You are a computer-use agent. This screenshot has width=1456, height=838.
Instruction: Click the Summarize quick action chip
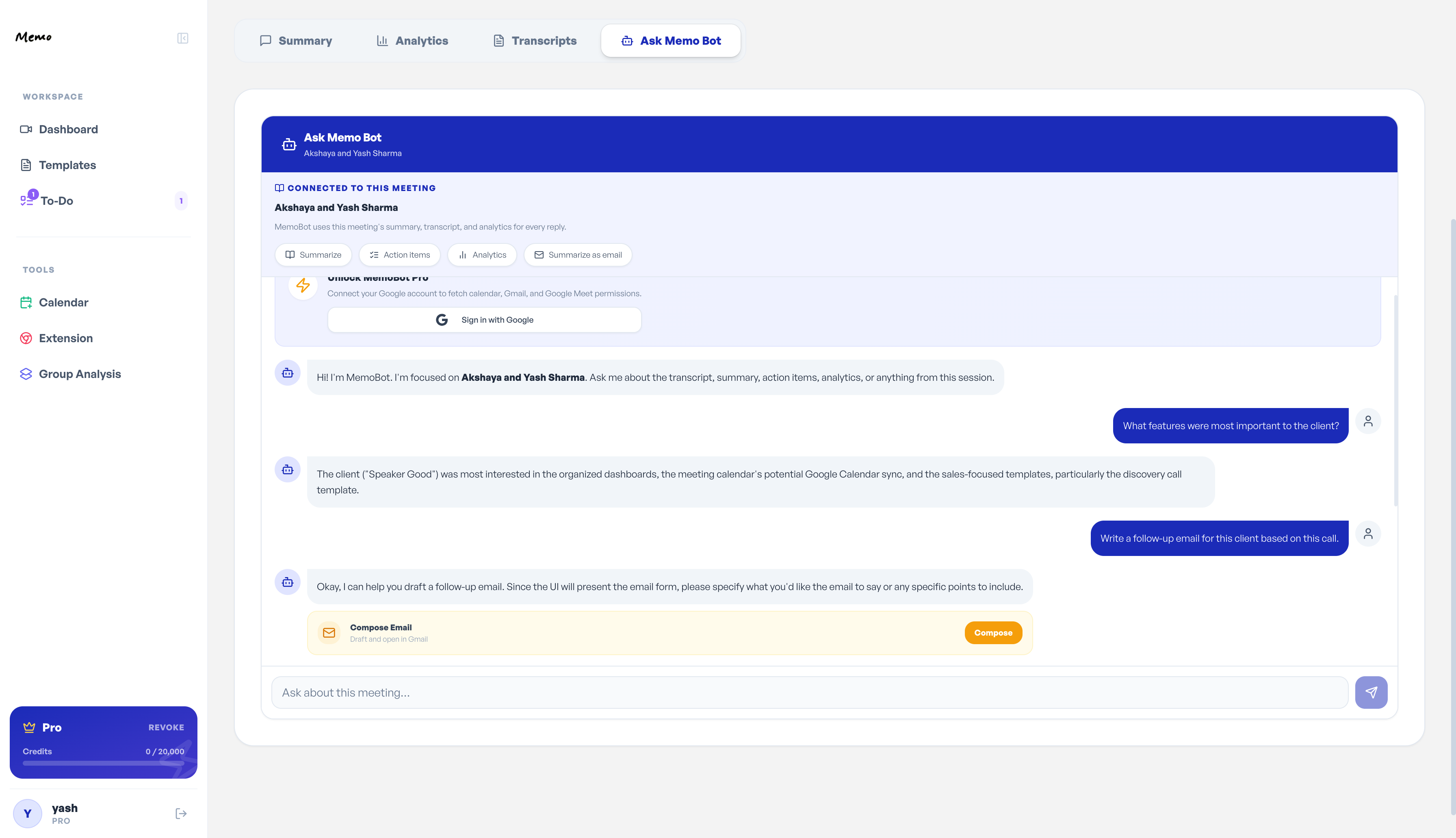click(314, 255)
